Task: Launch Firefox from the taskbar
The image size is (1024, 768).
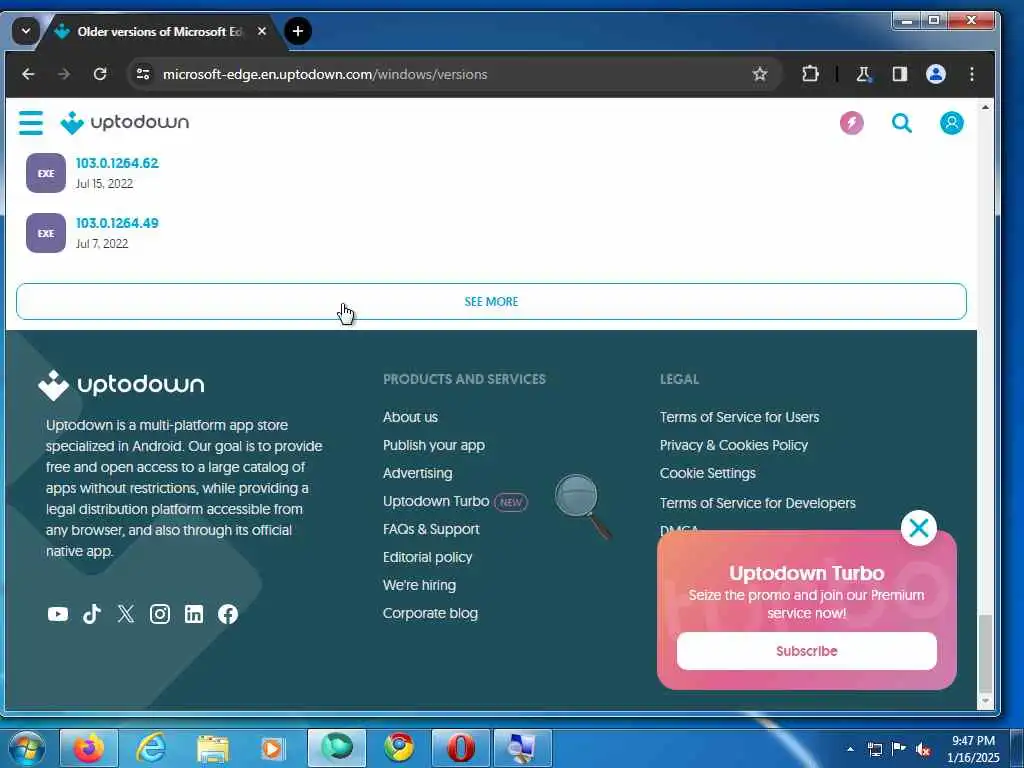Action: point(89,748)
